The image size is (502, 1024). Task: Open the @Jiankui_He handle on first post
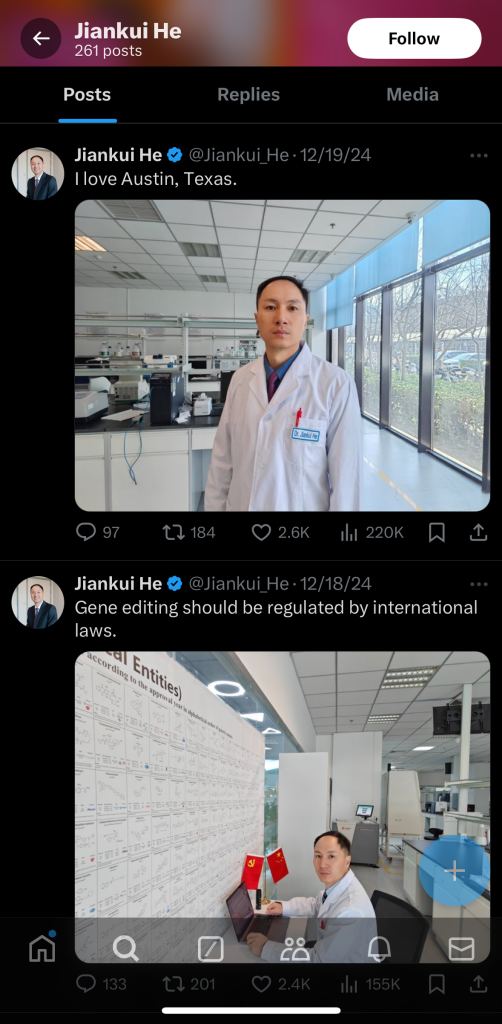click(238, 155)
